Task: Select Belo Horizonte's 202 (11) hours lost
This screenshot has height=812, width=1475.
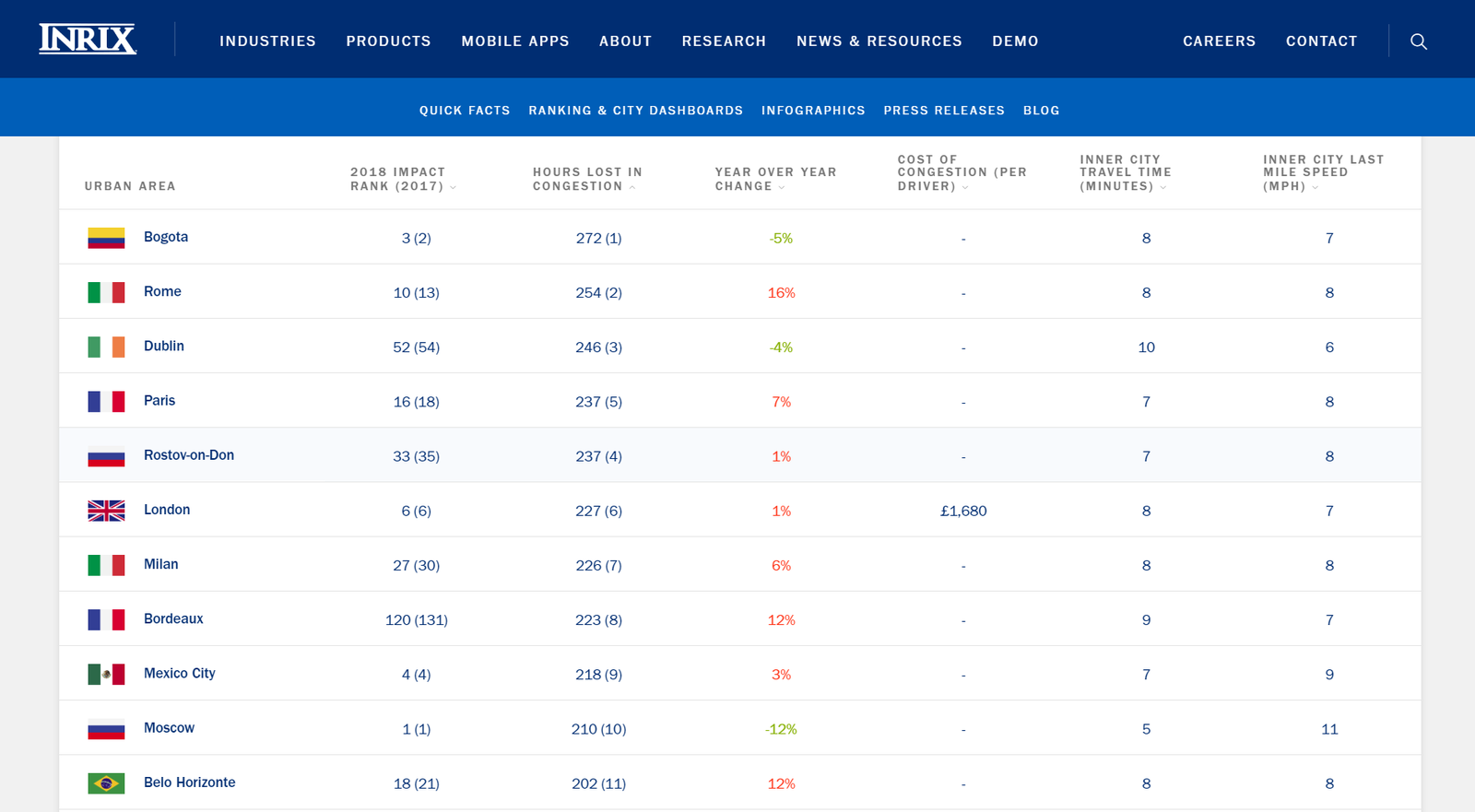Action: click(x=599, y=783)
